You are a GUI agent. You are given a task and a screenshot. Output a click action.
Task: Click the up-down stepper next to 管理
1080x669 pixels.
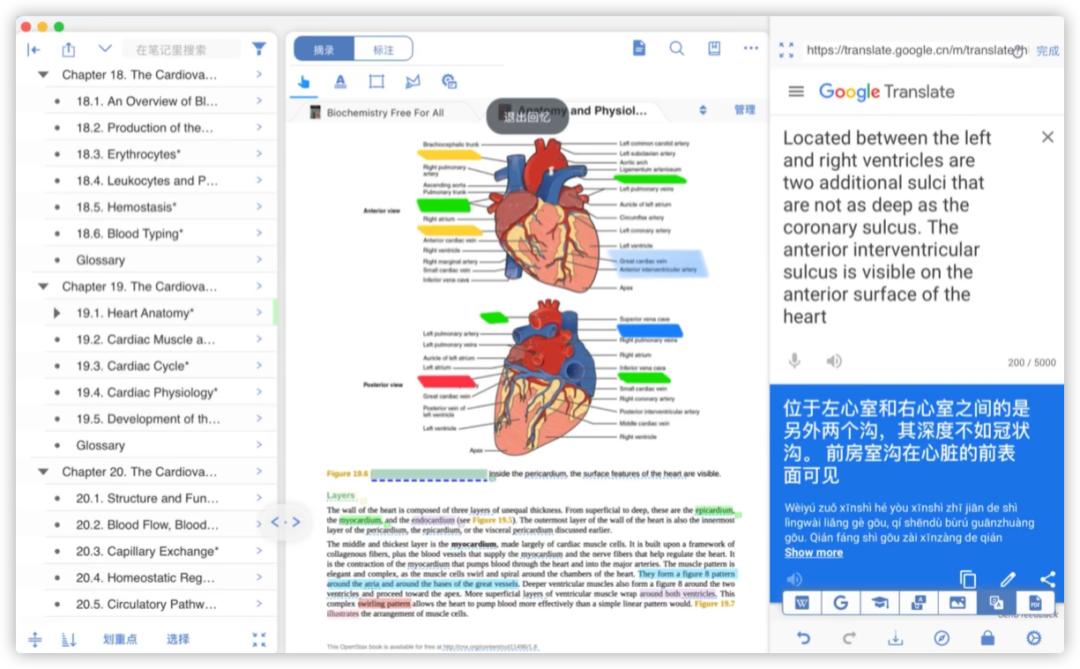(x=703, y=110)
